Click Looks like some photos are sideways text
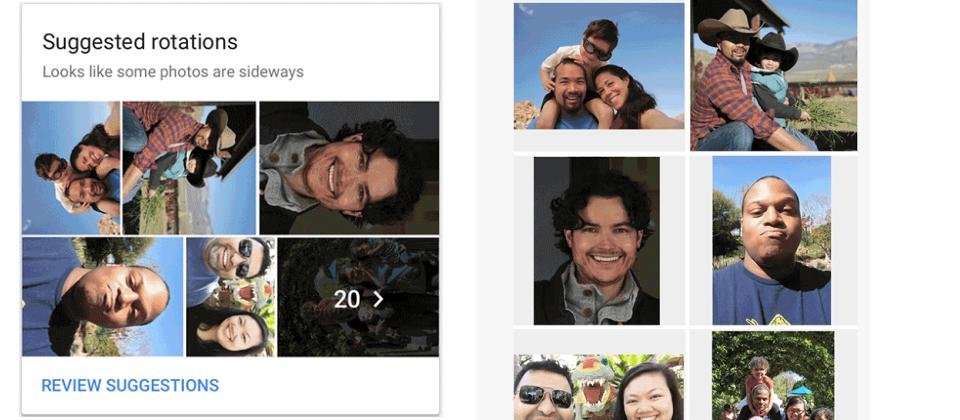The image size is (960, 420). pos(173,72)
